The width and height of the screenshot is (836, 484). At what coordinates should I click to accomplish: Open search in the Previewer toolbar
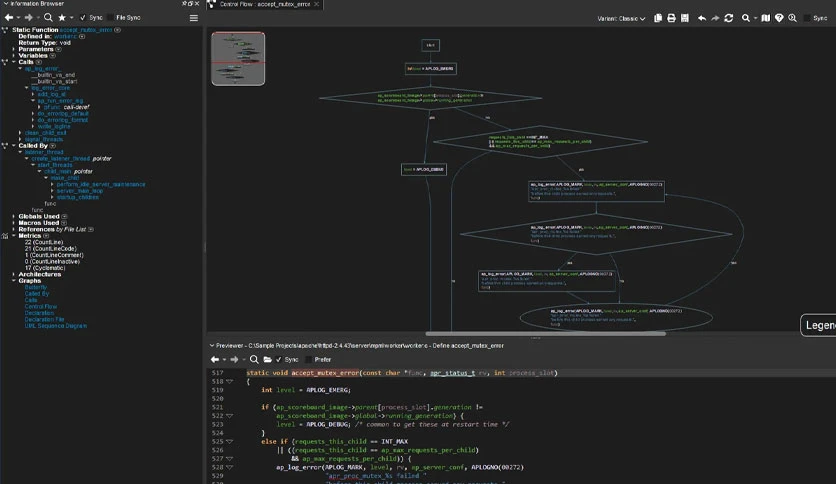coord(254,359)
